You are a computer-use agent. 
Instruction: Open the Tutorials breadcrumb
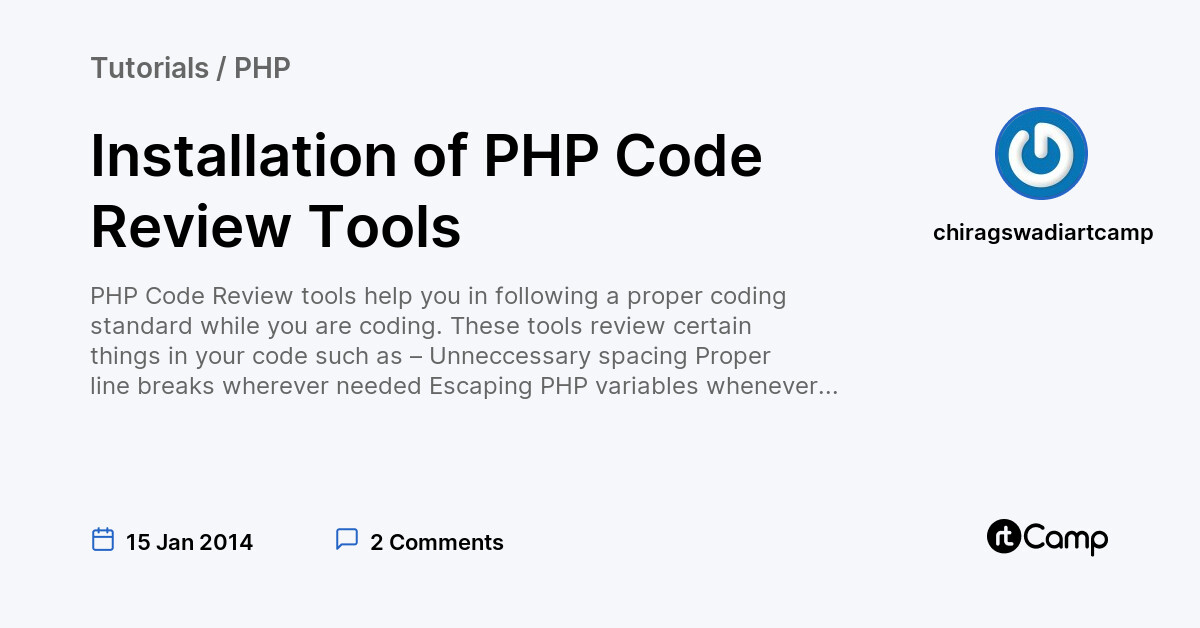(x=149, y=68)
